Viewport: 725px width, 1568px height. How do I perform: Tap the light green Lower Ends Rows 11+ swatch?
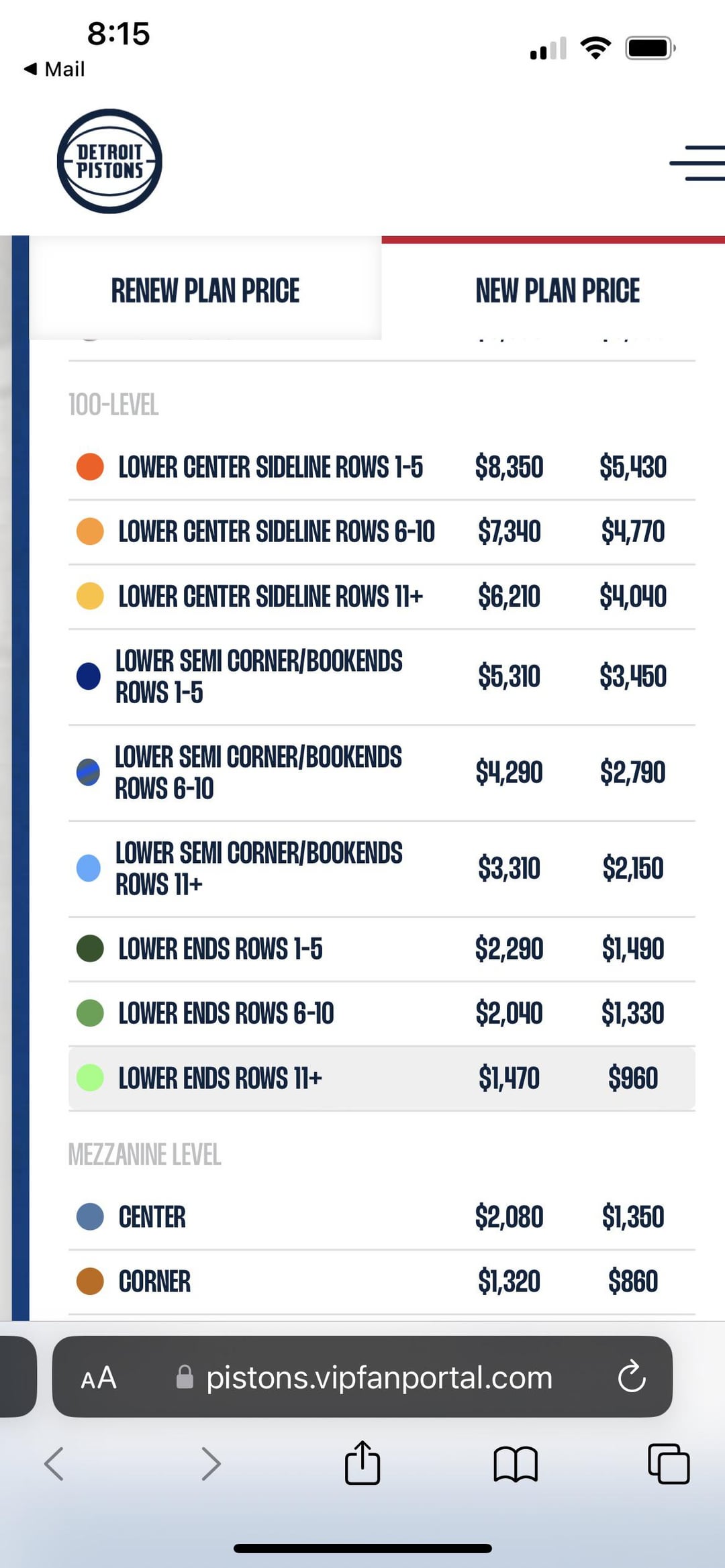tap(90, 1078)
